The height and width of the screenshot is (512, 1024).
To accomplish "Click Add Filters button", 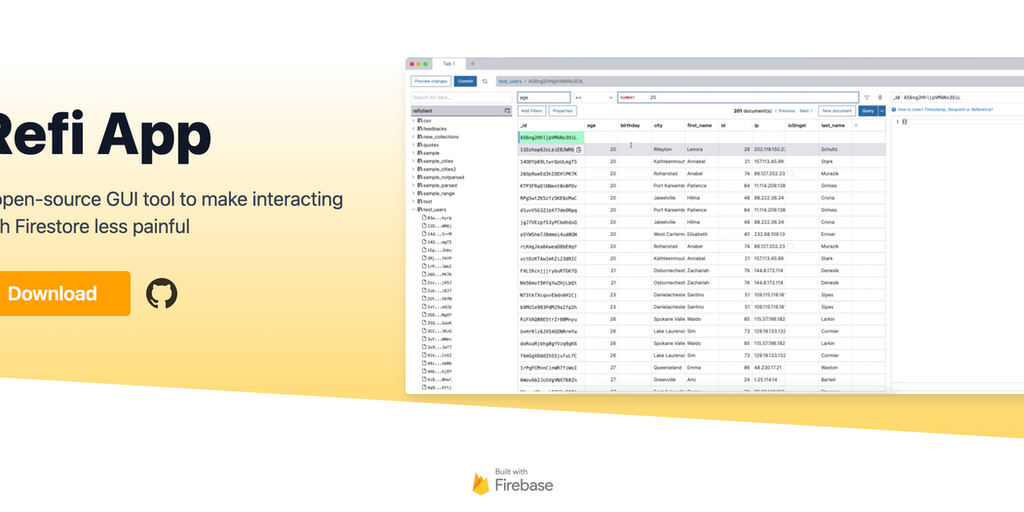I will (x=532, y=111).
